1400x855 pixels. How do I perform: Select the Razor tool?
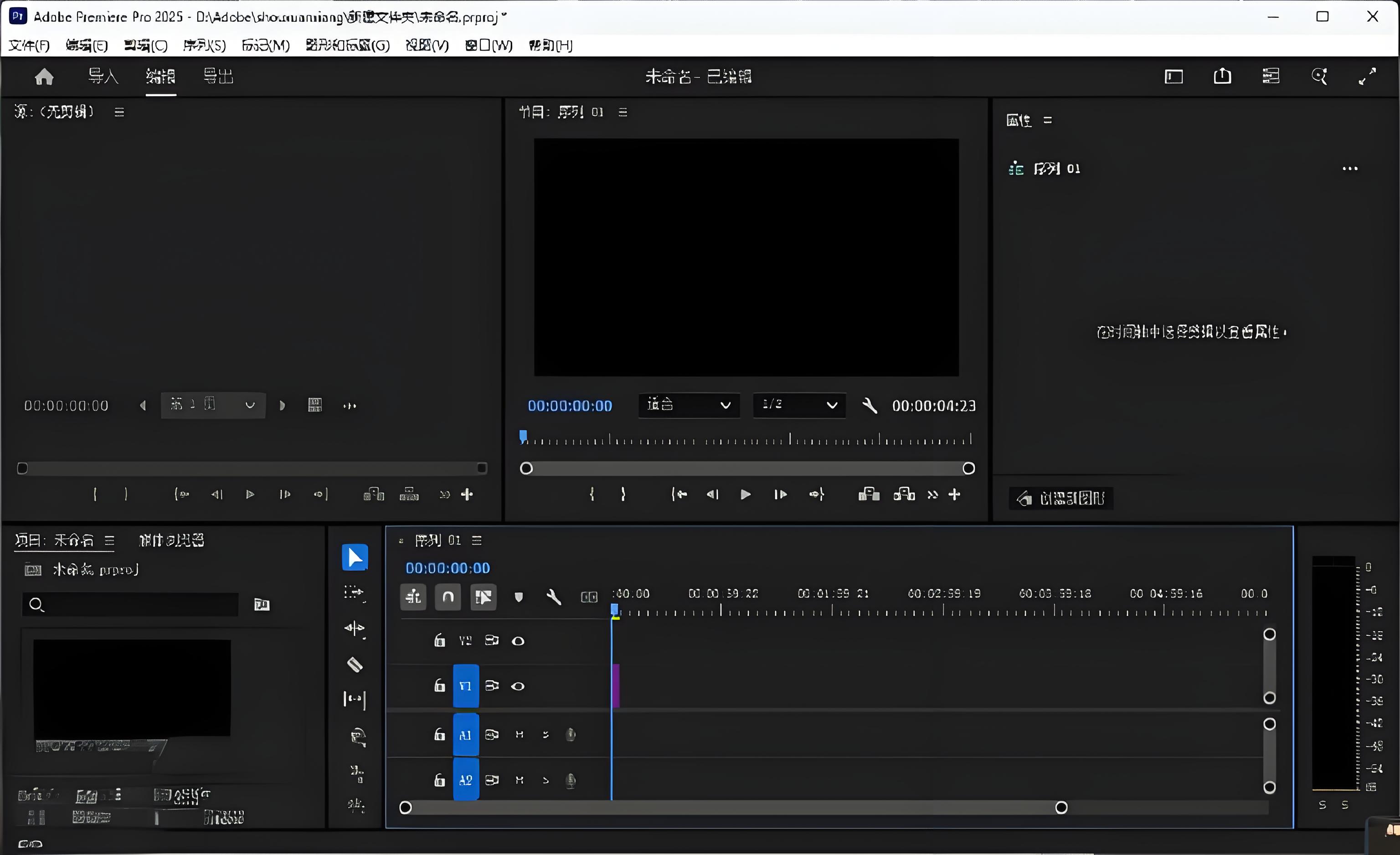click(x=355, y=664)
